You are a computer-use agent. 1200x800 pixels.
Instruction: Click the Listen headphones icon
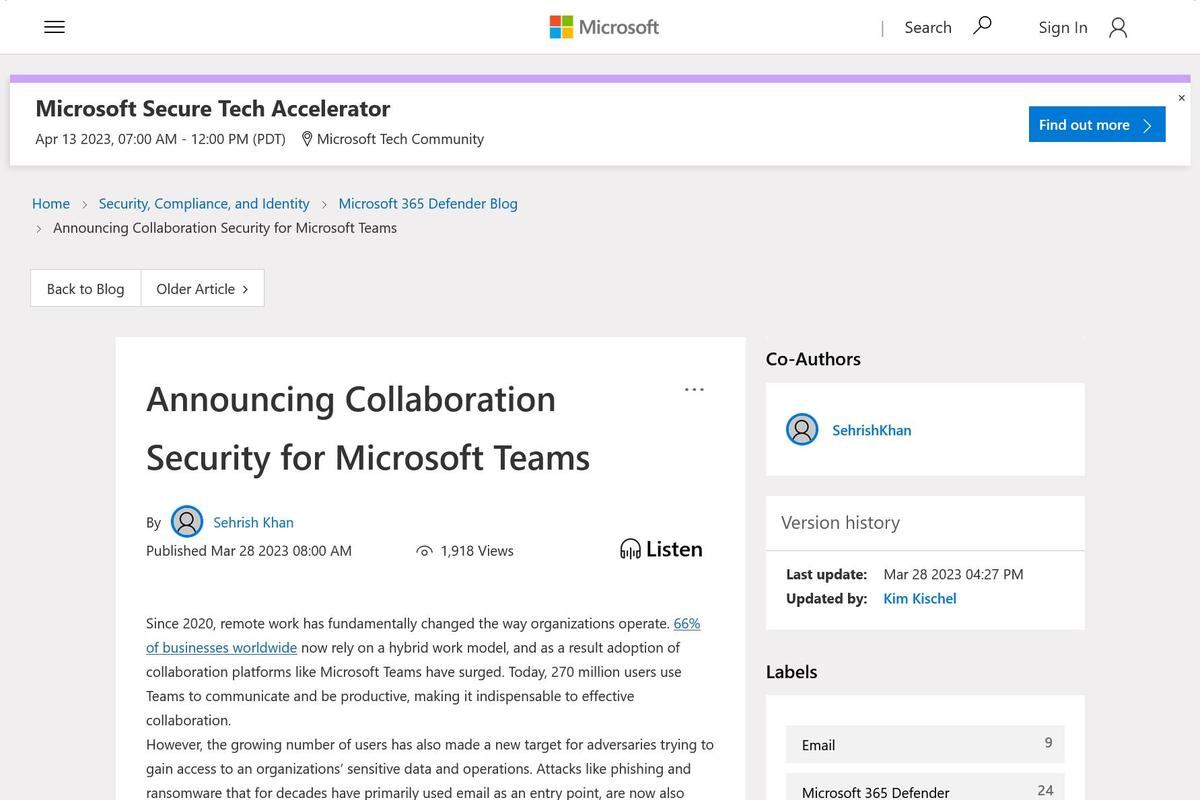(630, 549)
